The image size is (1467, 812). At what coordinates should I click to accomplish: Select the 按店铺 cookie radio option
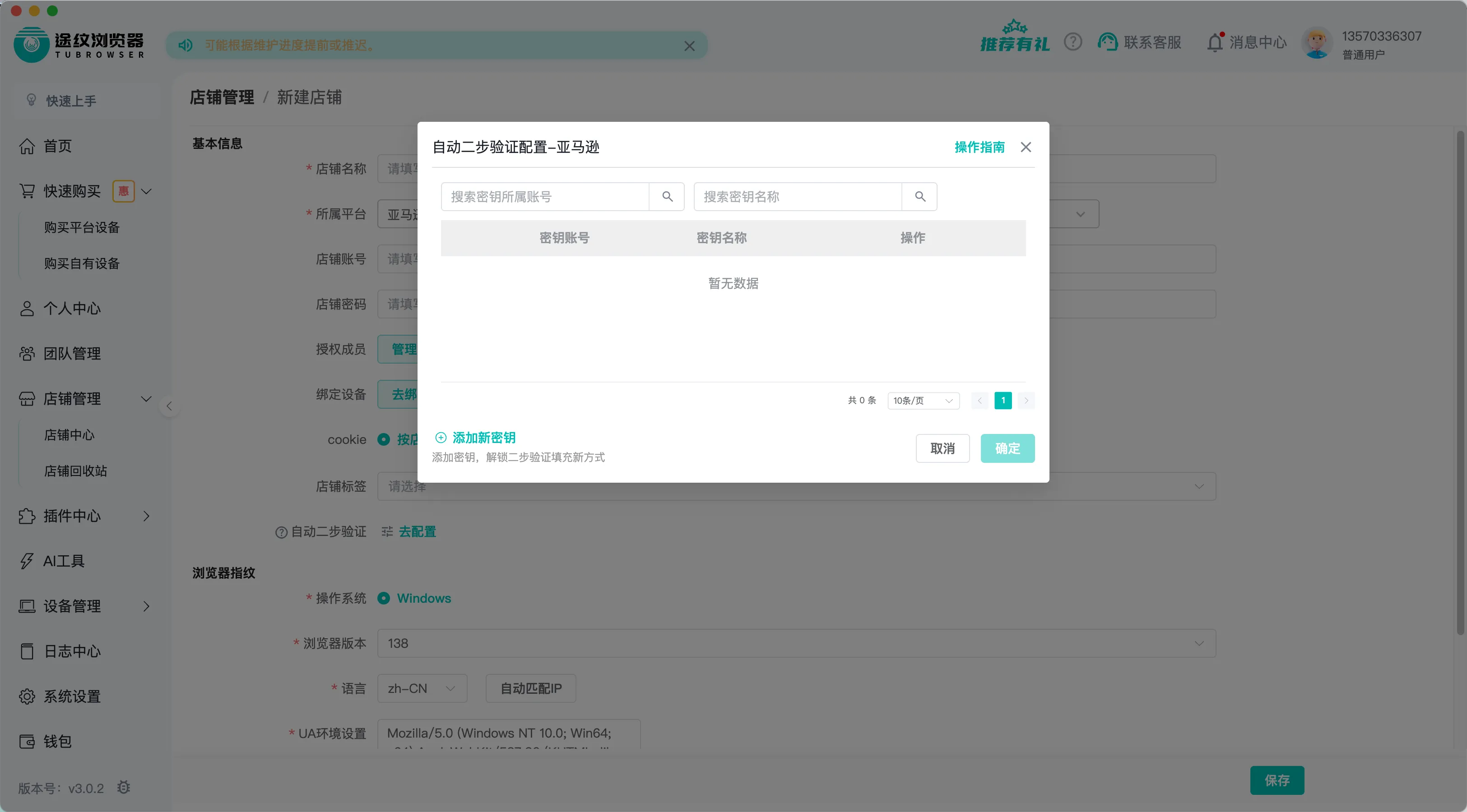point(384,439)
